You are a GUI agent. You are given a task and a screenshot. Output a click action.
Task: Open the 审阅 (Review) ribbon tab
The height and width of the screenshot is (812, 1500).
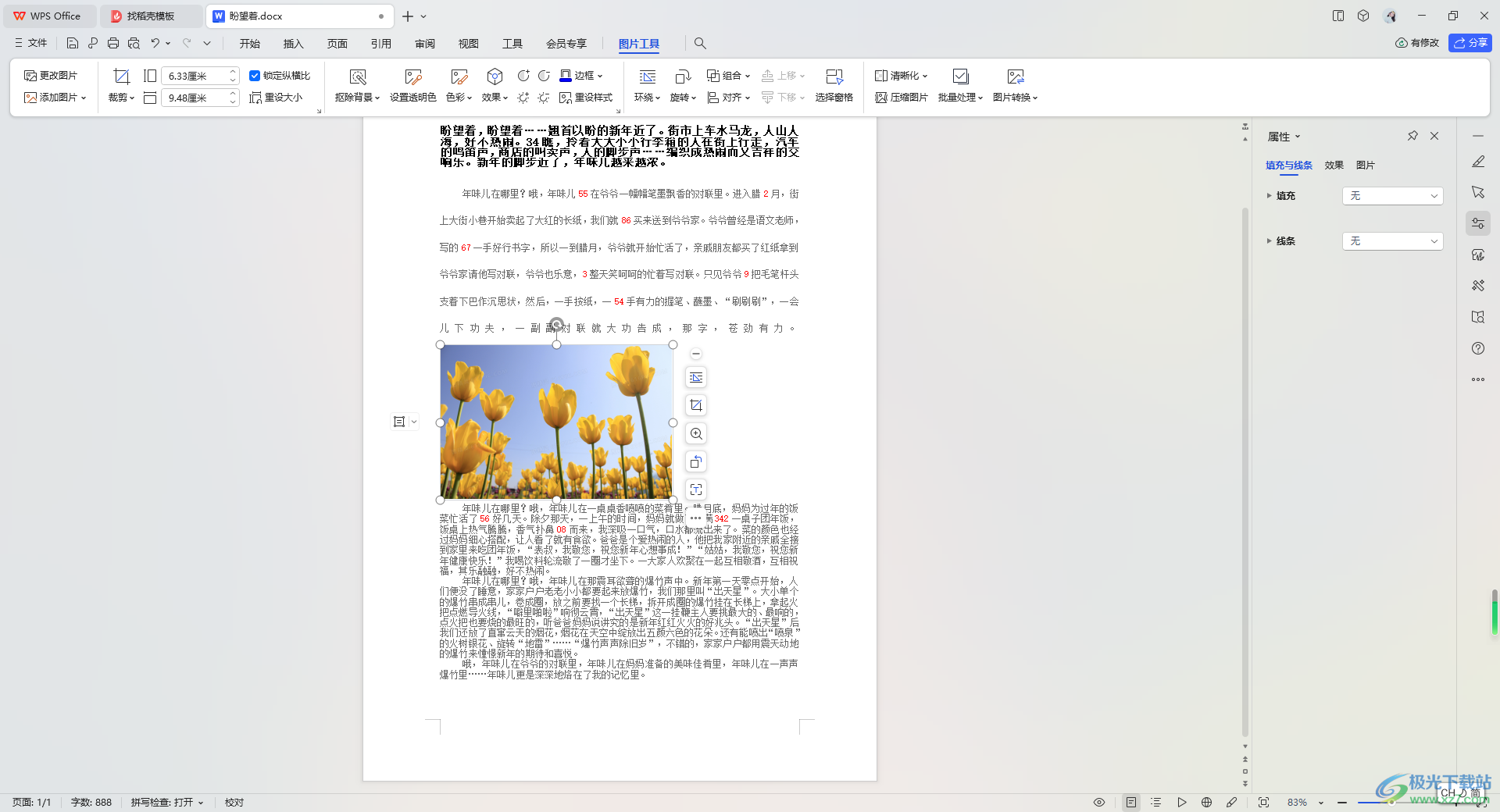[x=425, y=44]
